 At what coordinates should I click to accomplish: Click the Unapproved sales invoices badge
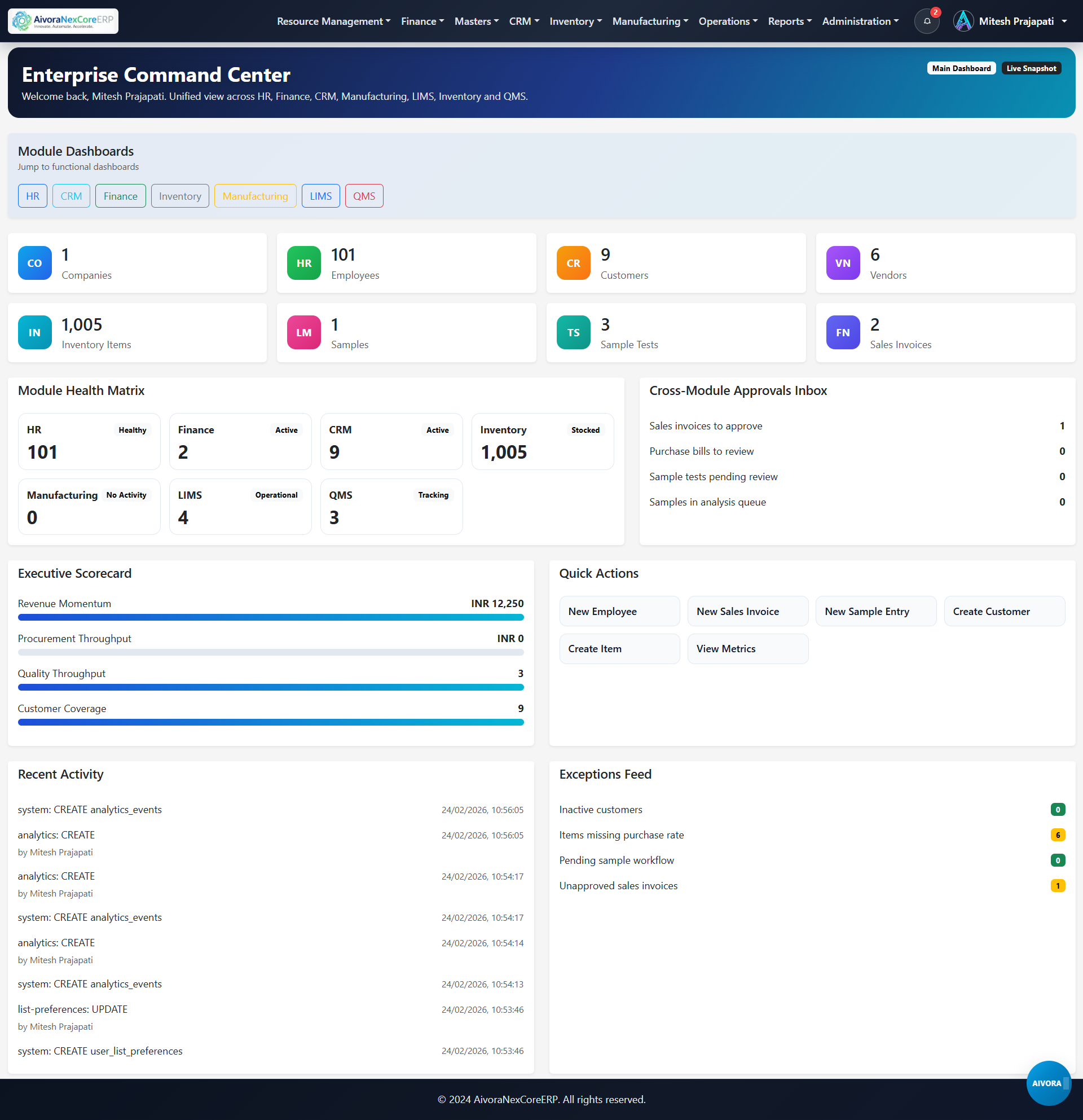coord(1058,885)
